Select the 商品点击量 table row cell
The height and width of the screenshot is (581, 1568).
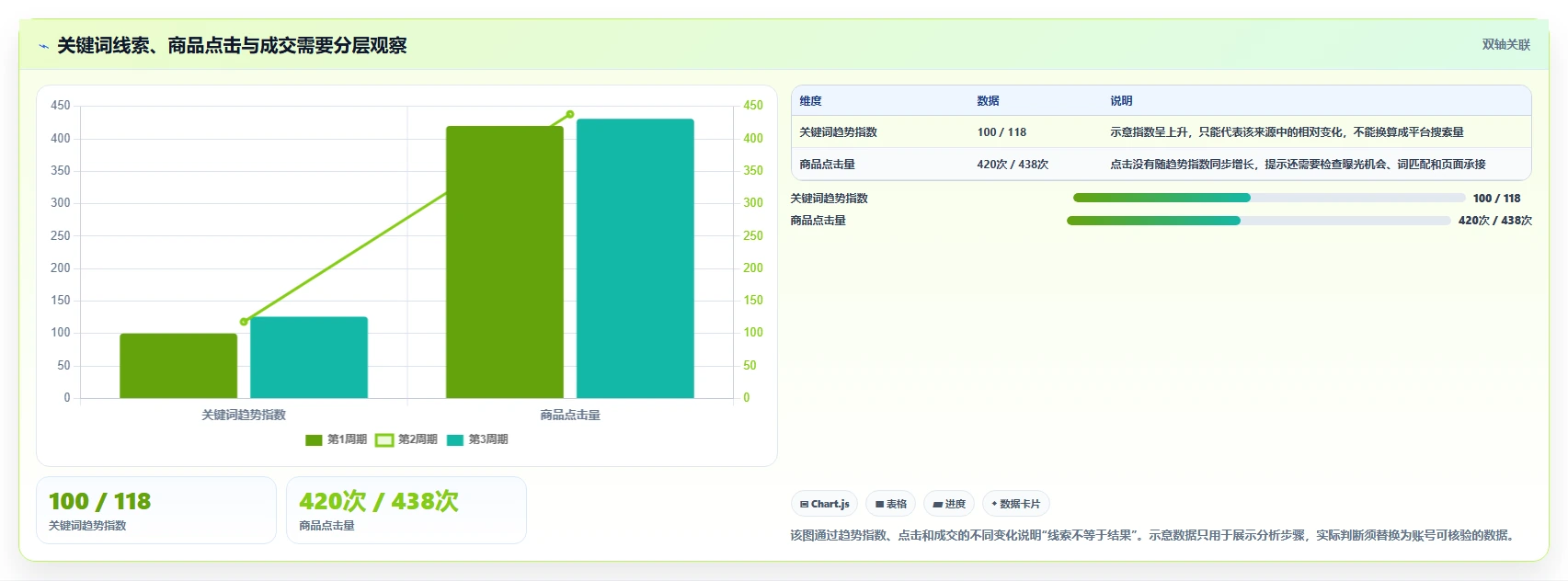coord(827,165)
